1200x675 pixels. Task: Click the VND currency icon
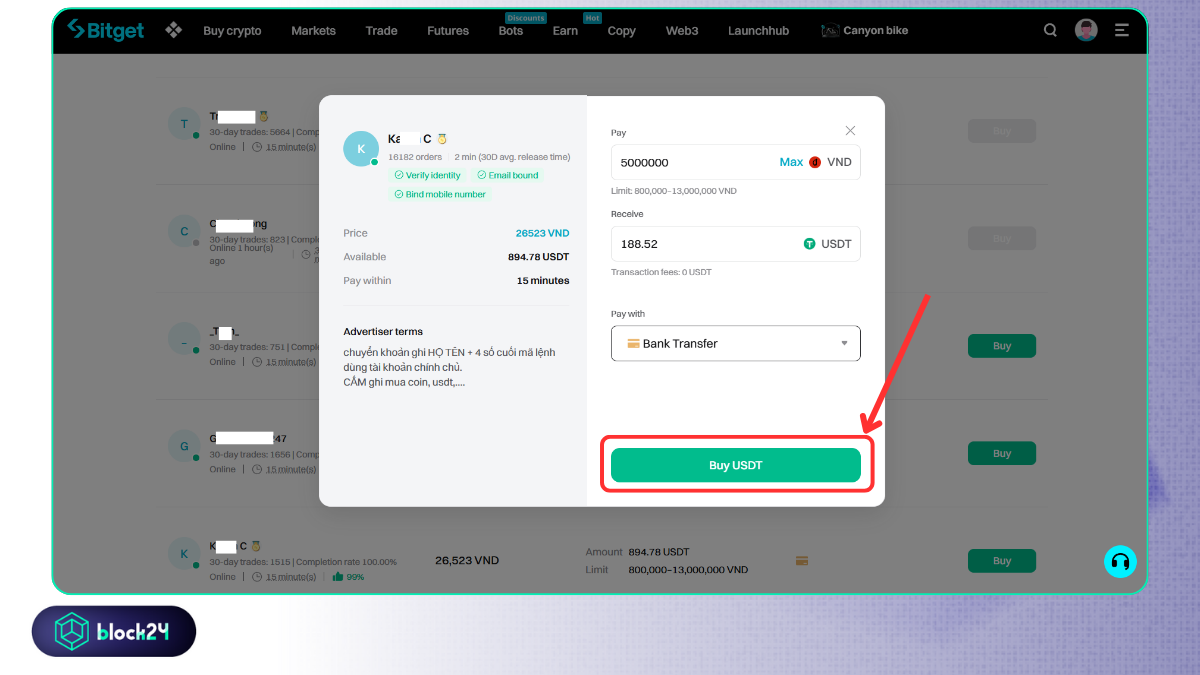[x=815, y=162]
